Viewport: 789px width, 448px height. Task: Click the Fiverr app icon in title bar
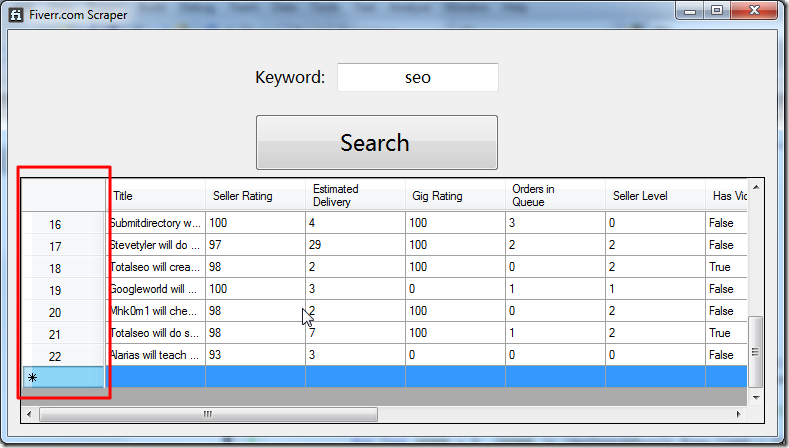click(16, 15)
